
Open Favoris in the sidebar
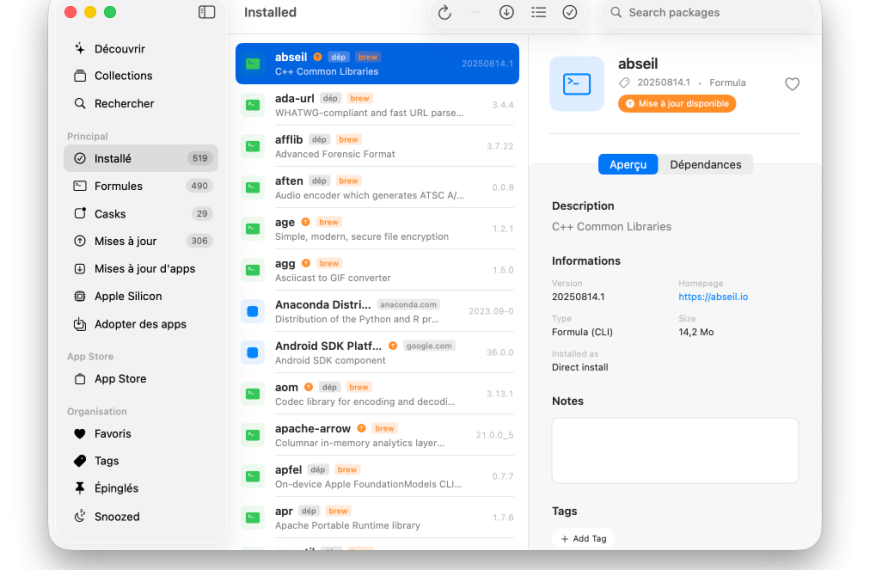141,434
